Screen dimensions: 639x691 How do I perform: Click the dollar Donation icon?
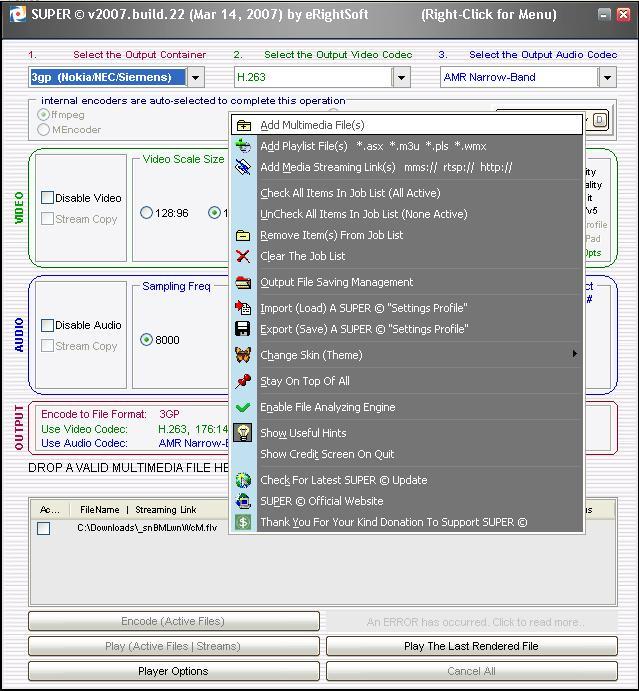click(x=243, y=522)
